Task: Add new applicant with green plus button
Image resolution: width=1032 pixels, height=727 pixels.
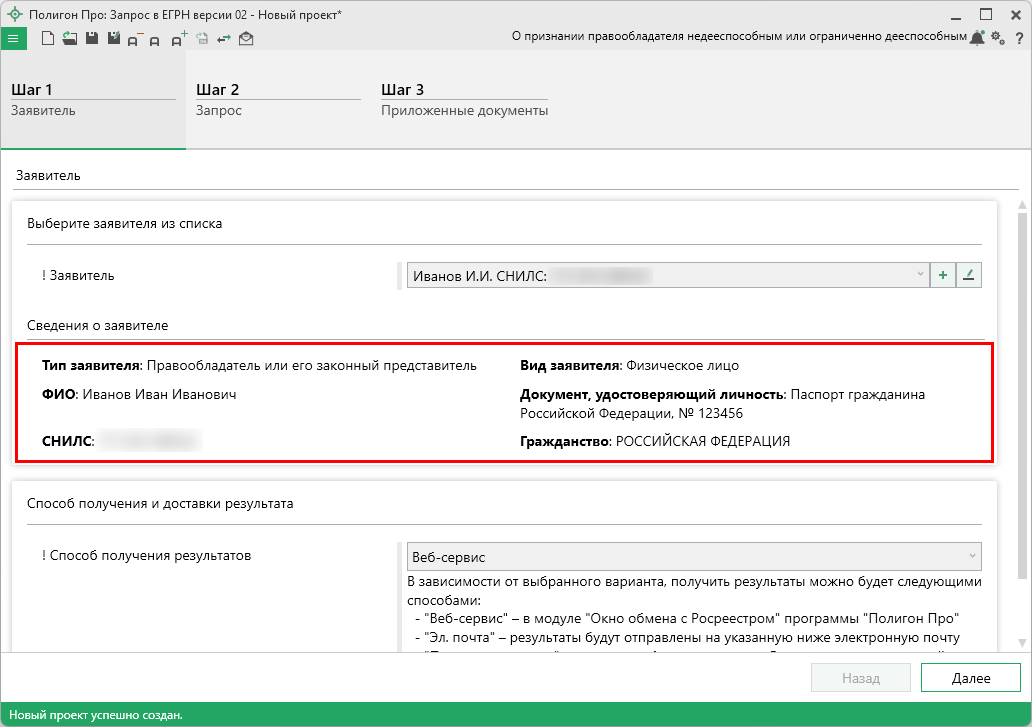Action: click(x=942, y=275)
